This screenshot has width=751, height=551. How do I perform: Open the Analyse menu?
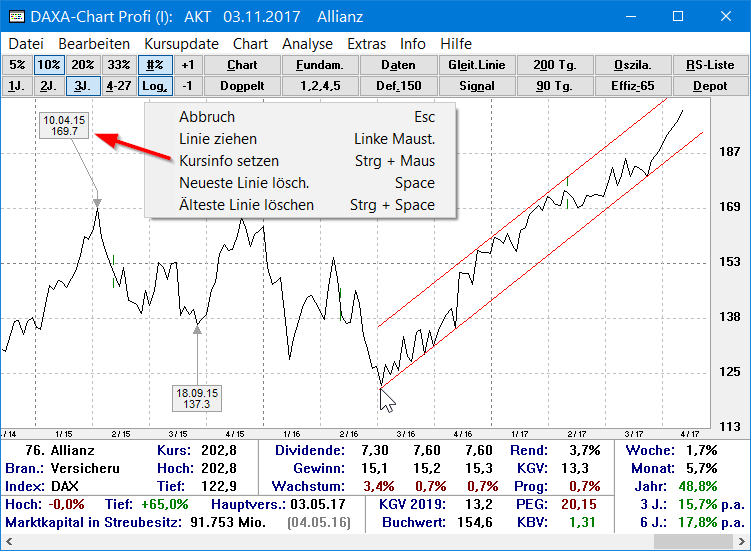tap(307, 44)
